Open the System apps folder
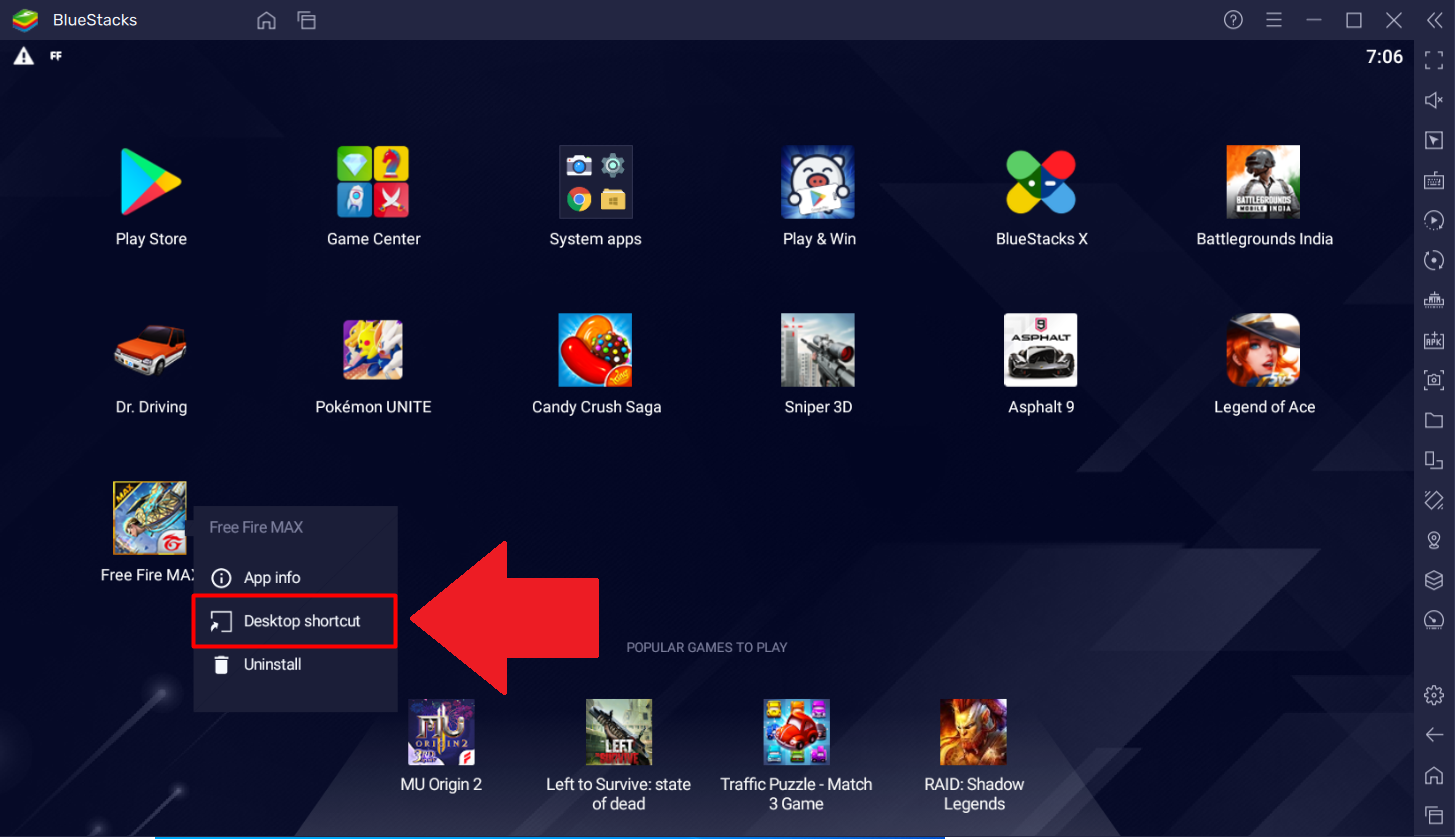 tap(596, 182)
